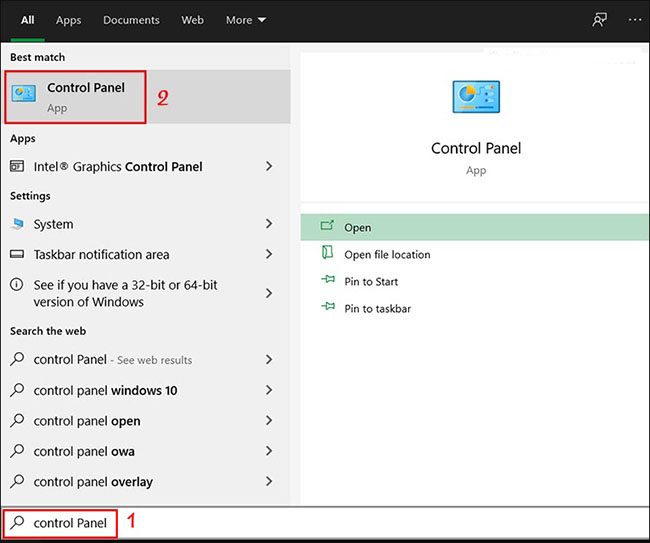650x543 pixels.
Task: Switch to the All tab
Action: tap(28, 20)
